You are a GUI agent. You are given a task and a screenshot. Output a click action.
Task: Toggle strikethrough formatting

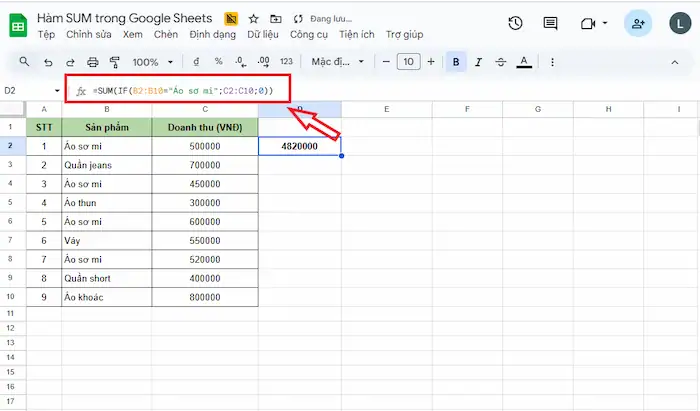(500, 62)
